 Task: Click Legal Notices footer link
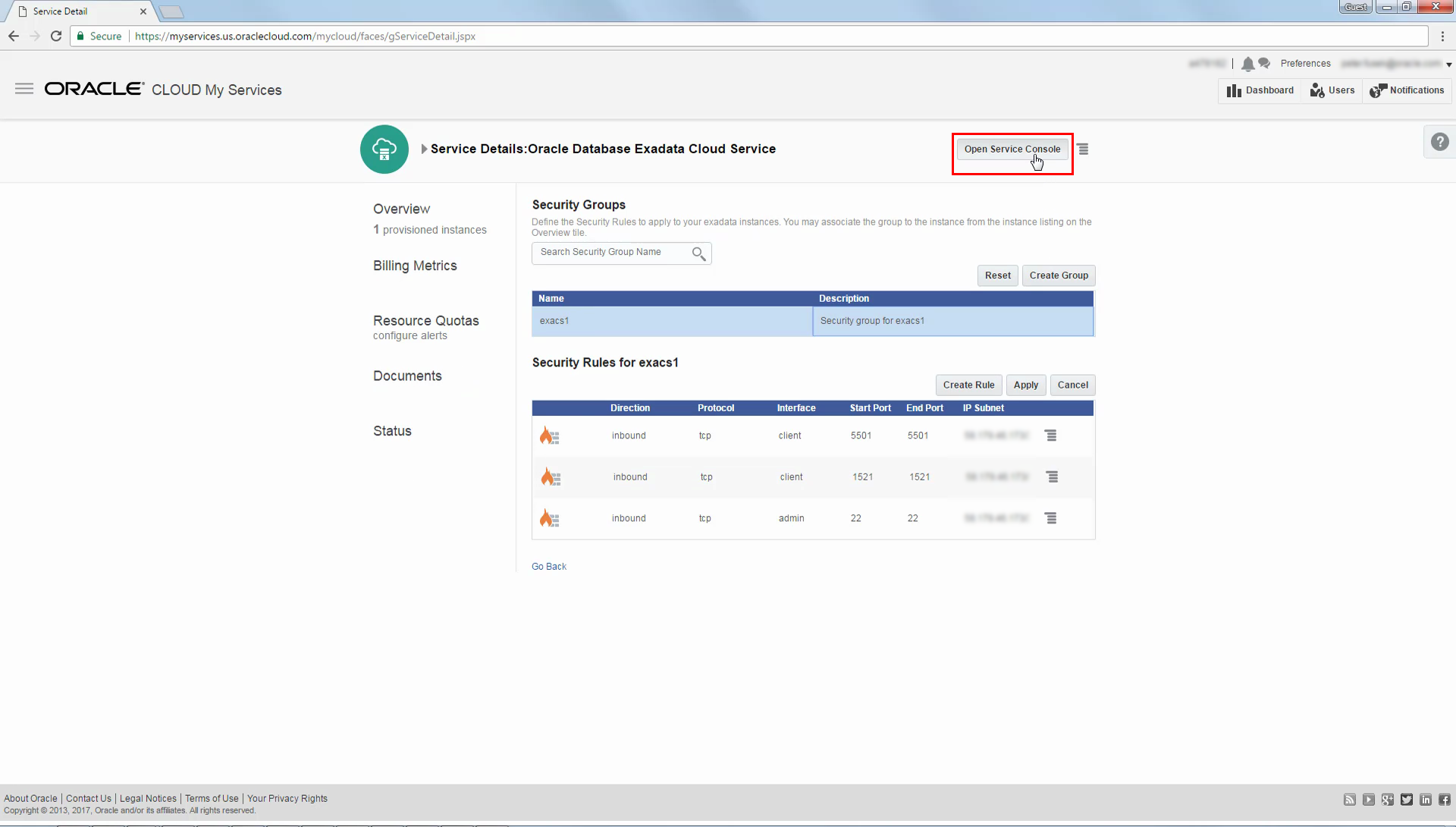click(148, 799)
